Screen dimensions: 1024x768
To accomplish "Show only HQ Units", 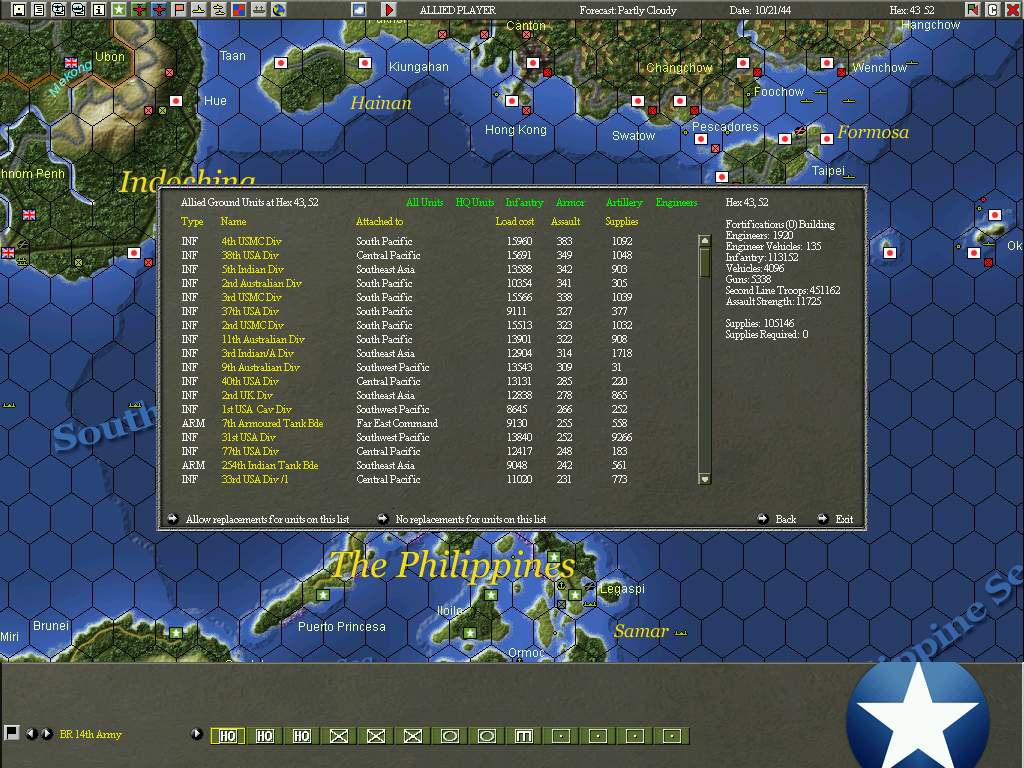I will pyautogui.click(x=475, y=202).
